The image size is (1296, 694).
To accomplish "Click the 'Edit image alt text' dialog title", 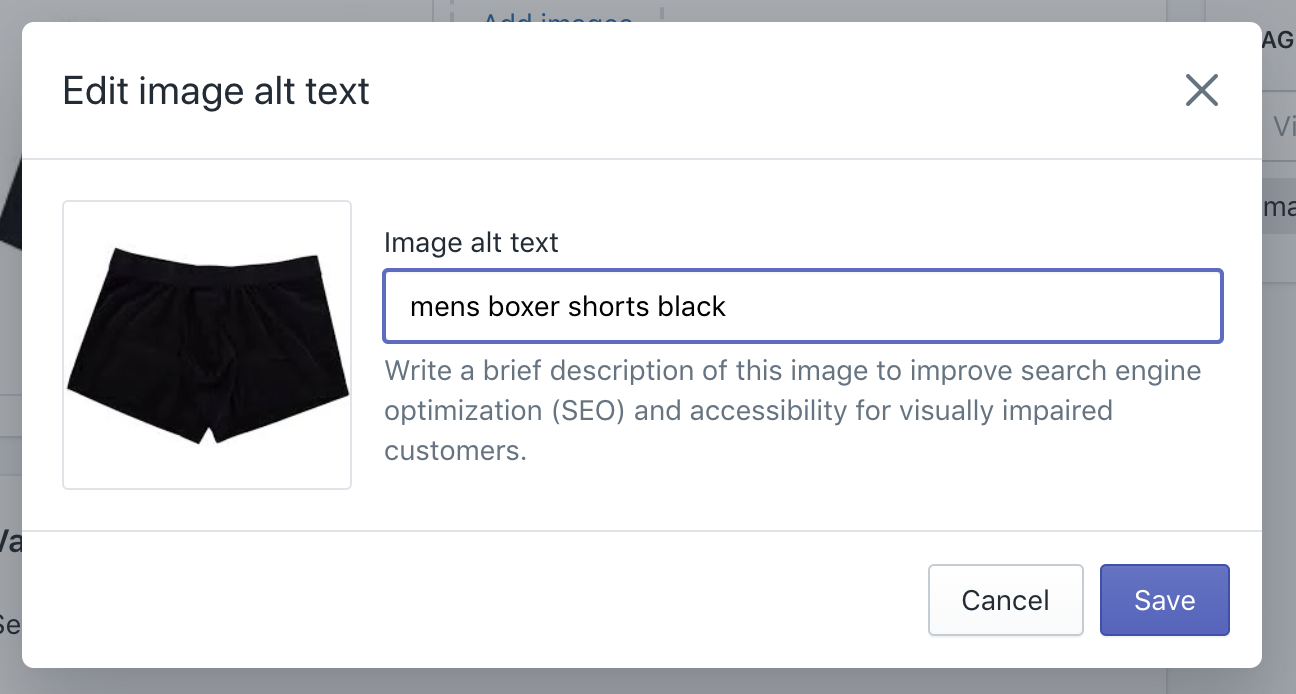I will pyautogui.click(x=216, y=91).
